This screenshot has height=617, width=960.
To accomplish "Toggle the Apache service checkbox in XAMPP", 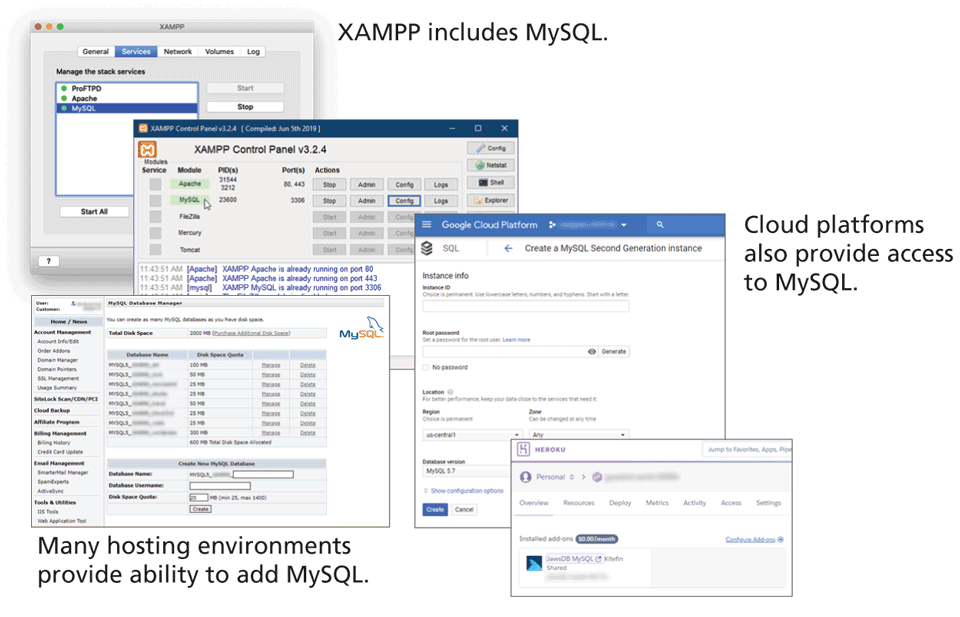I will 155,185.
